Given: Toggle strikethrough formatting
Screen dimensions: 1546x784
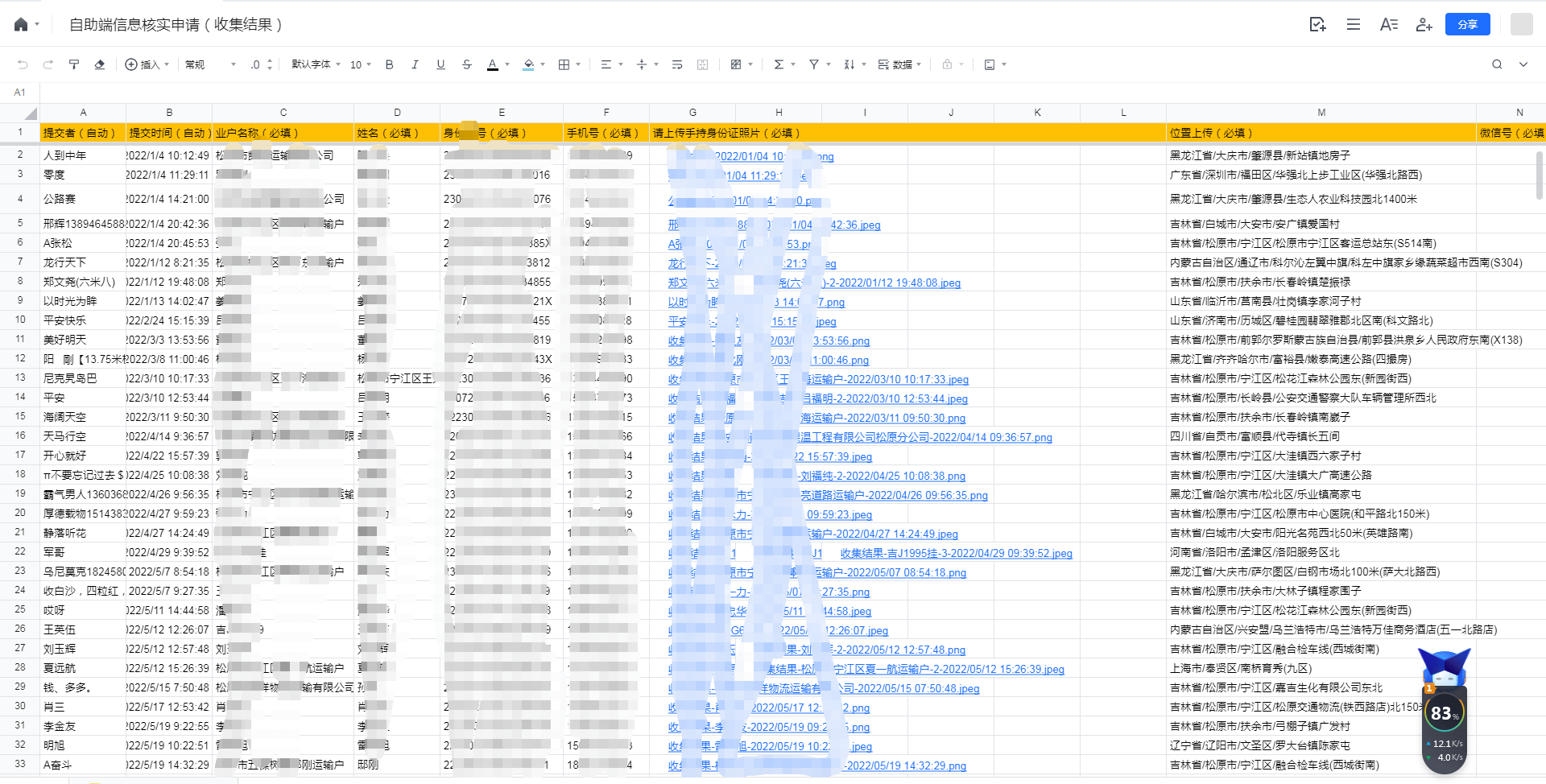Looking at the screenshot, I should pyautogui.click(x=467, y=64).
